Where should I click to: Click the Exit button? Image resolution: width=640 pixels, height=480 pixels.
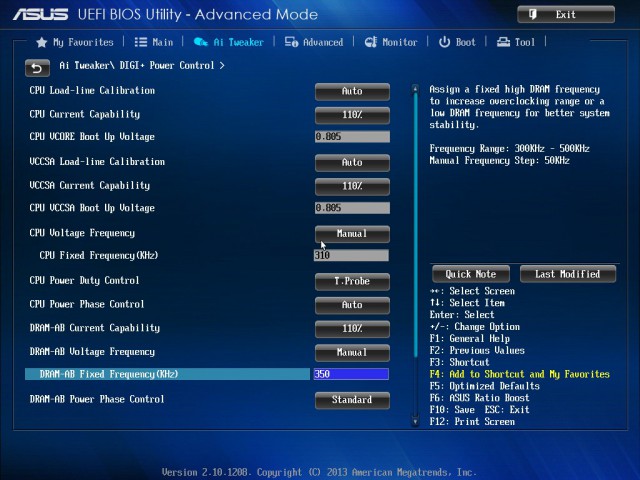[x=566, y=15]
